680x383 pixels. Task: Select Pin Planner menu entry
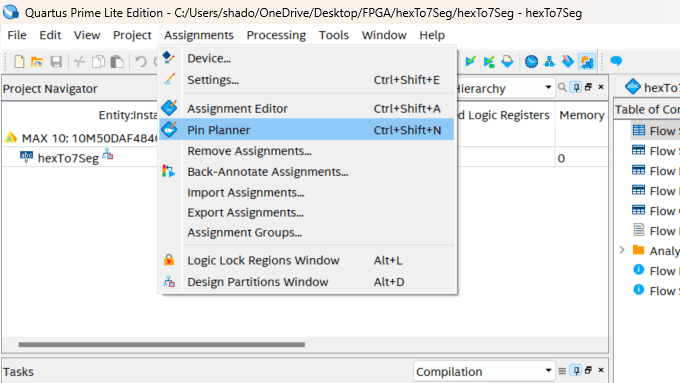[x=307, y=130]
